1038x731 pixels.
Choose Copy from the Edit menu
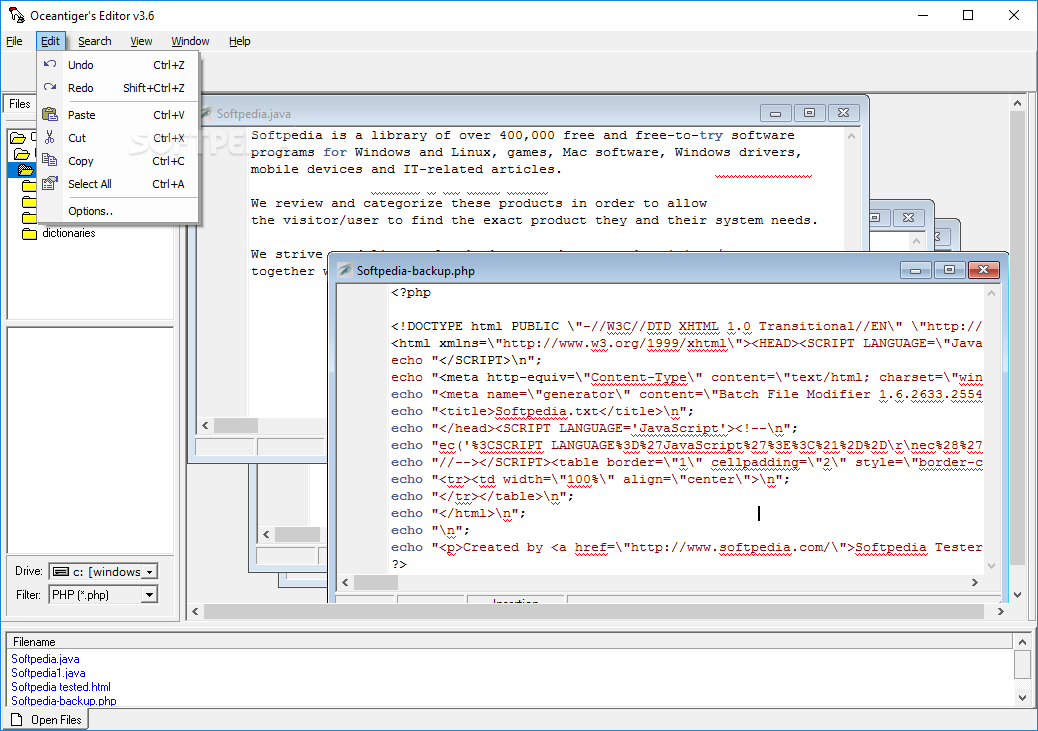click(x=118, y=161)
